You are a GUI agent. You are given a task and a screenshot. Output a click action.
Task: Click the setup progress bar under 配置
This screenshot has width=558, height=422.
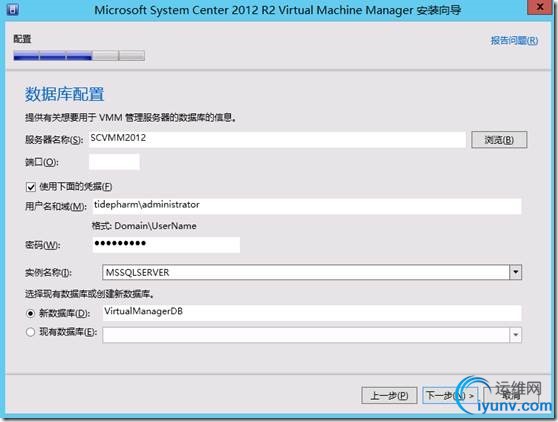(79, 56)
